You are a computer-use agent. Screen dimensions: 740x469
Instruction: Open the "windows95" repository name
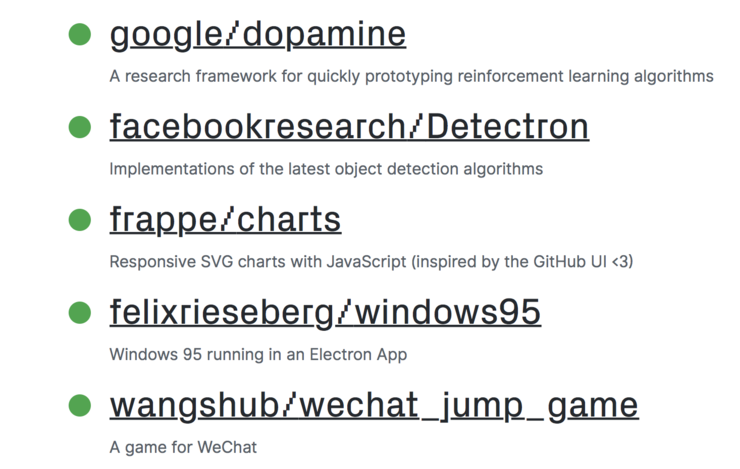tap(448, 312)
